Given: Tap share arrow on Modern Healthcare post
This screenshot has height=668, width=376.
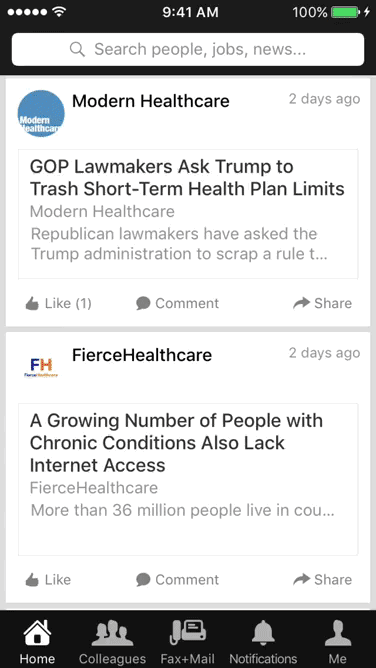Looking at the screenshot, I should click(301, 303).
